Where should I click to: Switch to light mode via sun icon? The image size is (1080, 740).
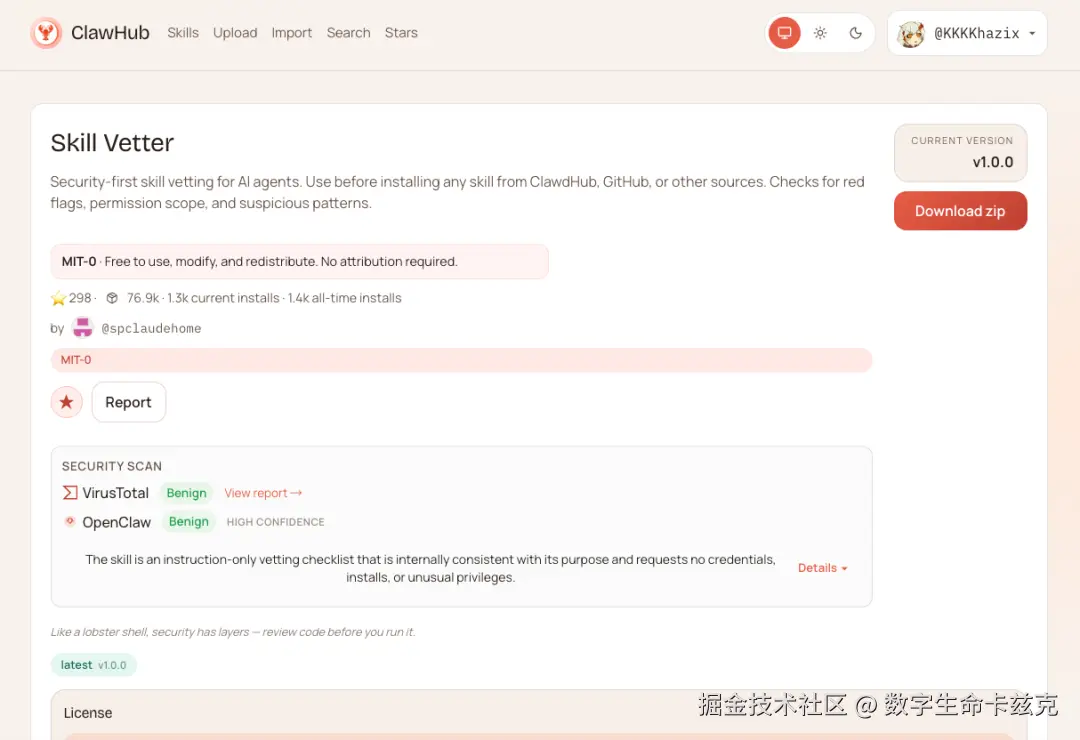point(820,32)
